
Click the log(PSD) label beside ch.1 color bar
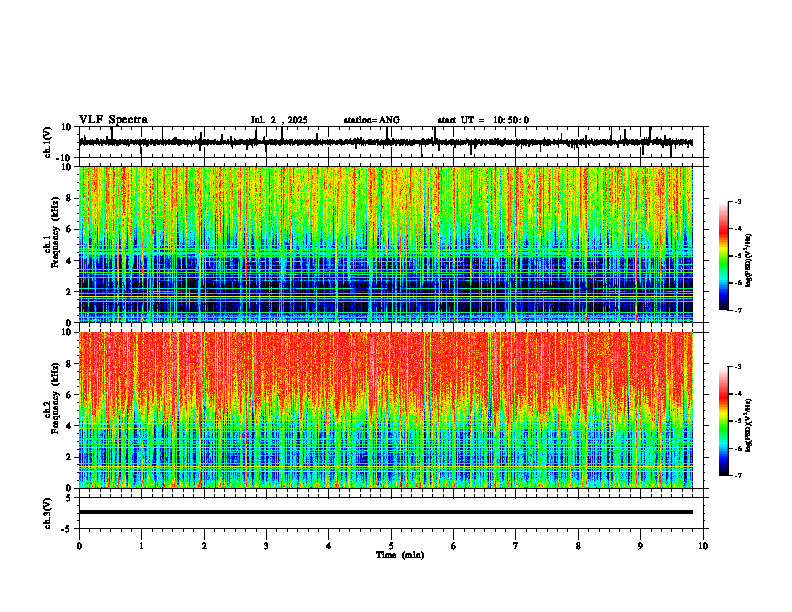pos(749,260)
